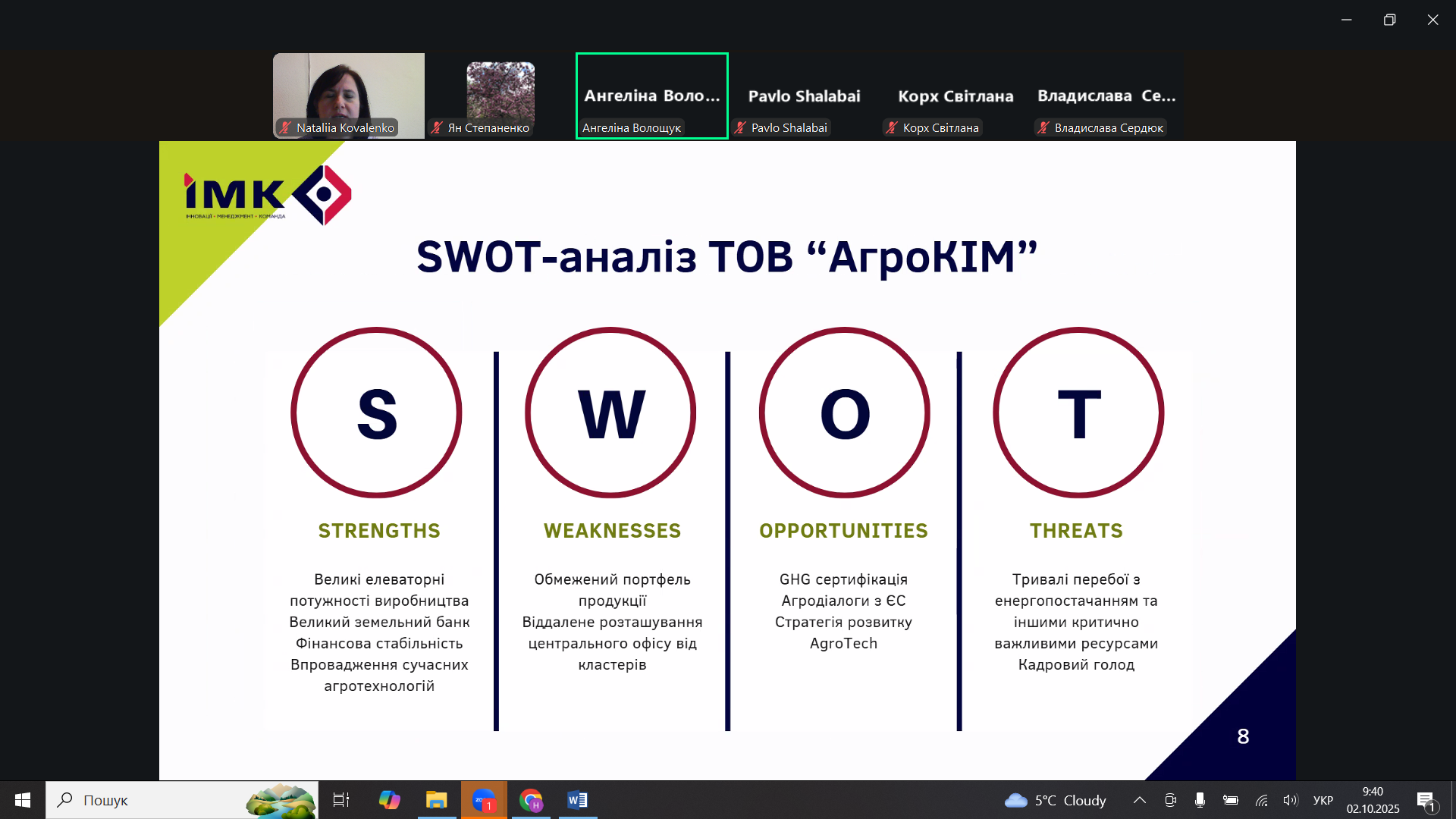
Task: Open Microsoft Word from the taskbar
Action: tap(577, 800)
